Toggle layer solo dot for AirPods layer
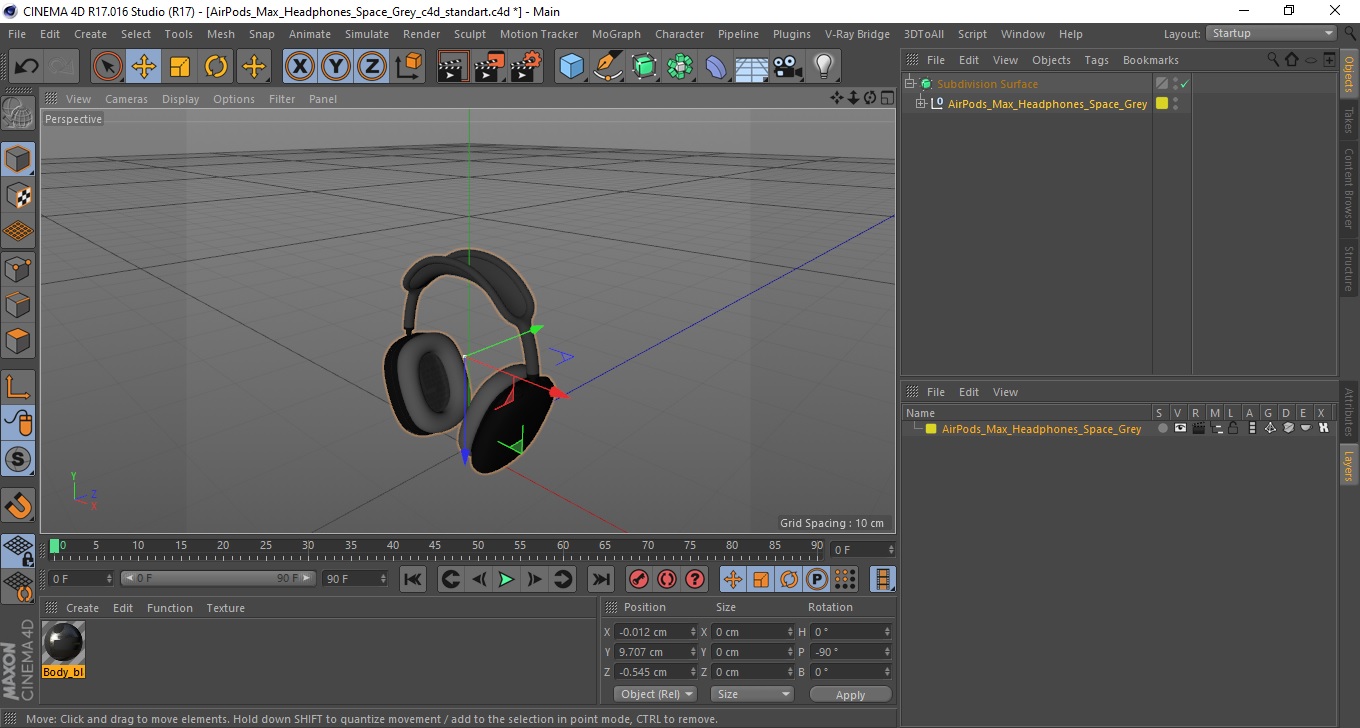1360x728 pixels. tap(1162, 428)
